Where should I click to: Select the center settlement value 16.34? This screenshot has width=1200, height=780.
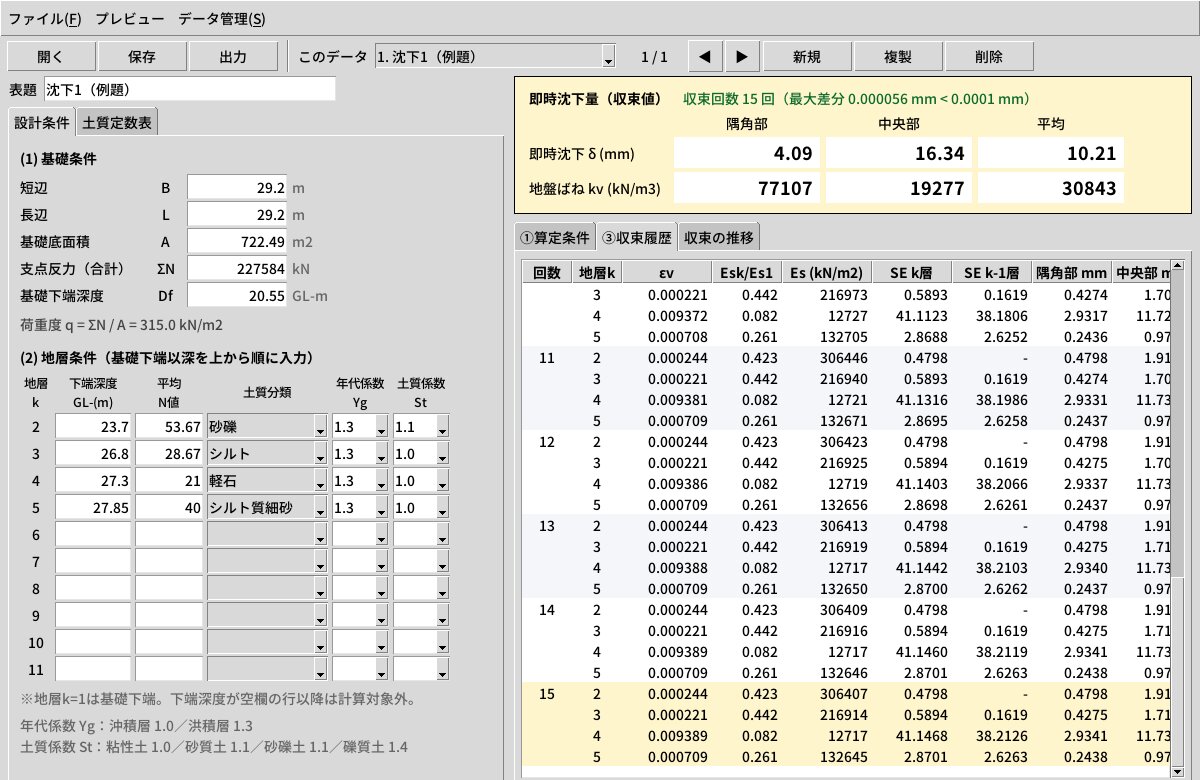tap(900, 154)
